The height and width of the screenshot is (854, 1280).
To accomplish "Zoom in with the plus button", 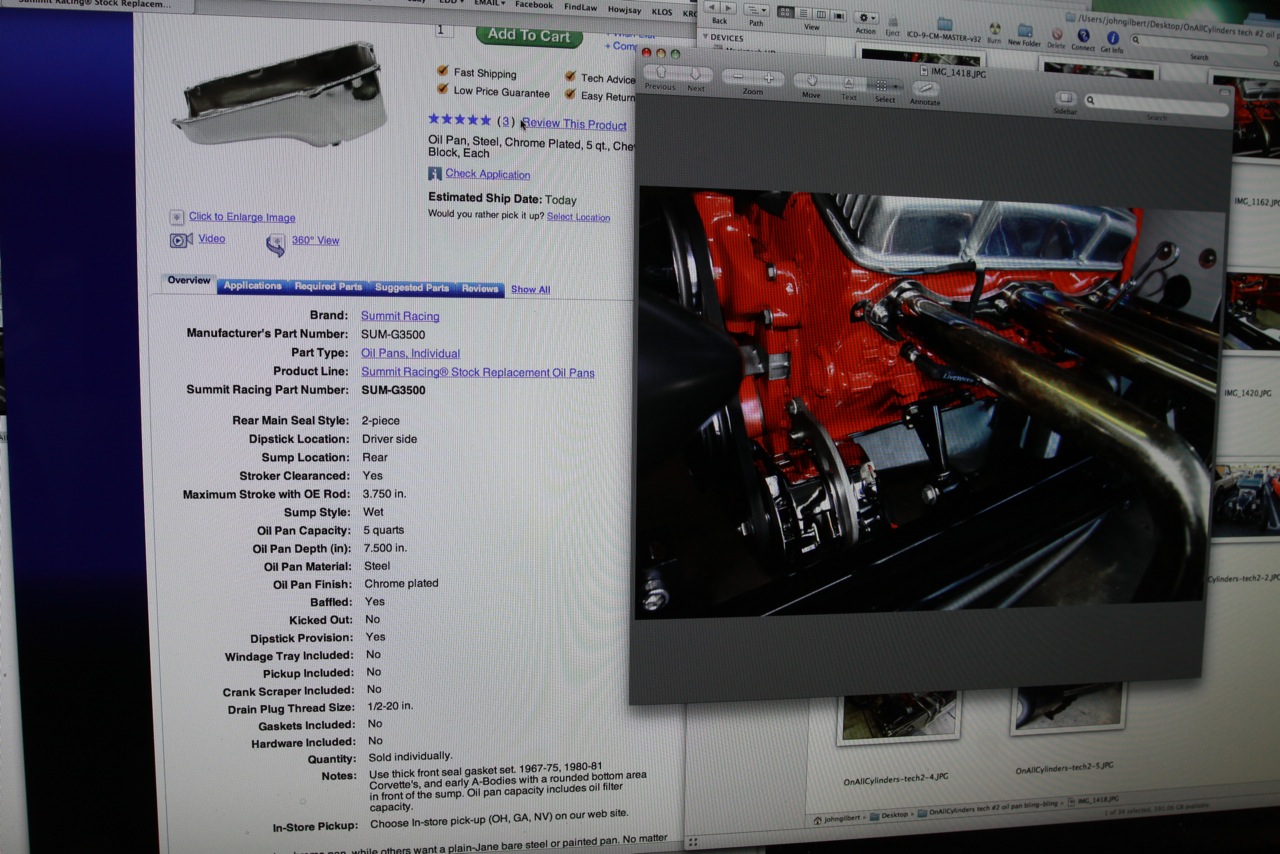I will 768,78.
